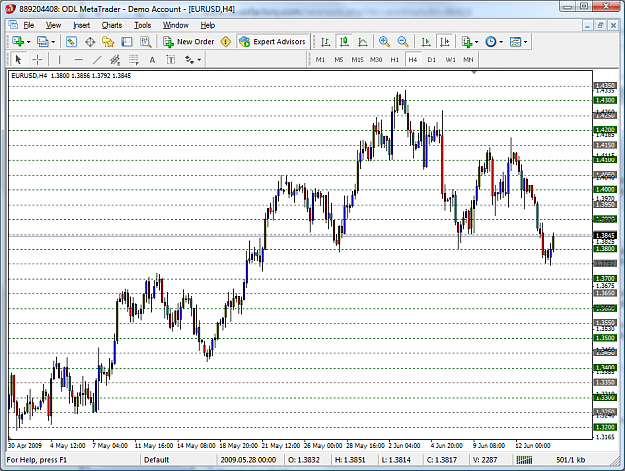This screenshot has width=625, height=471.
Task: Click the Arrows objects icon
Action: 189,60
